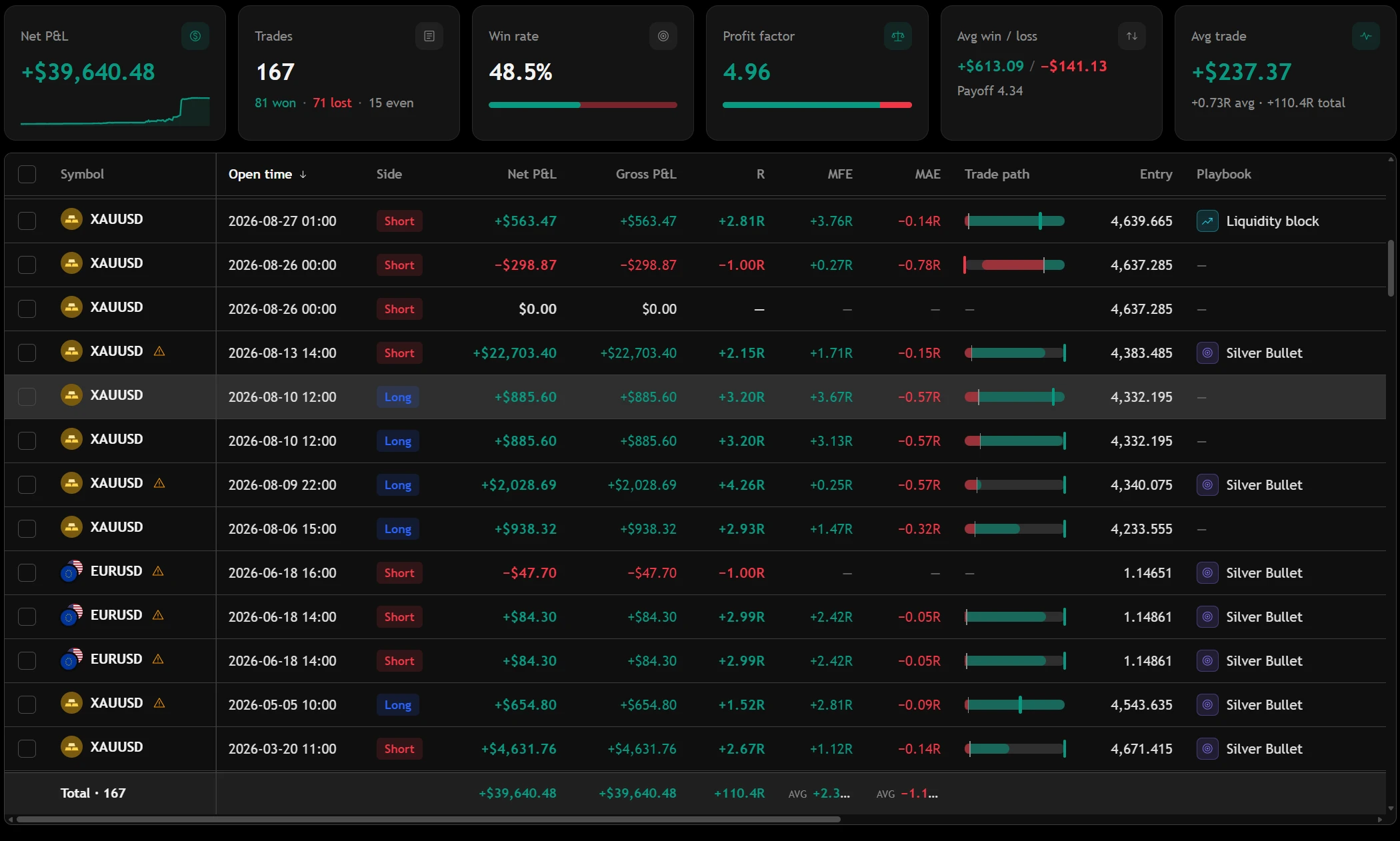This screenshot has height=841, width=1400.
Task: Click the win rate progress bar
Action: [x=583, y=105]
